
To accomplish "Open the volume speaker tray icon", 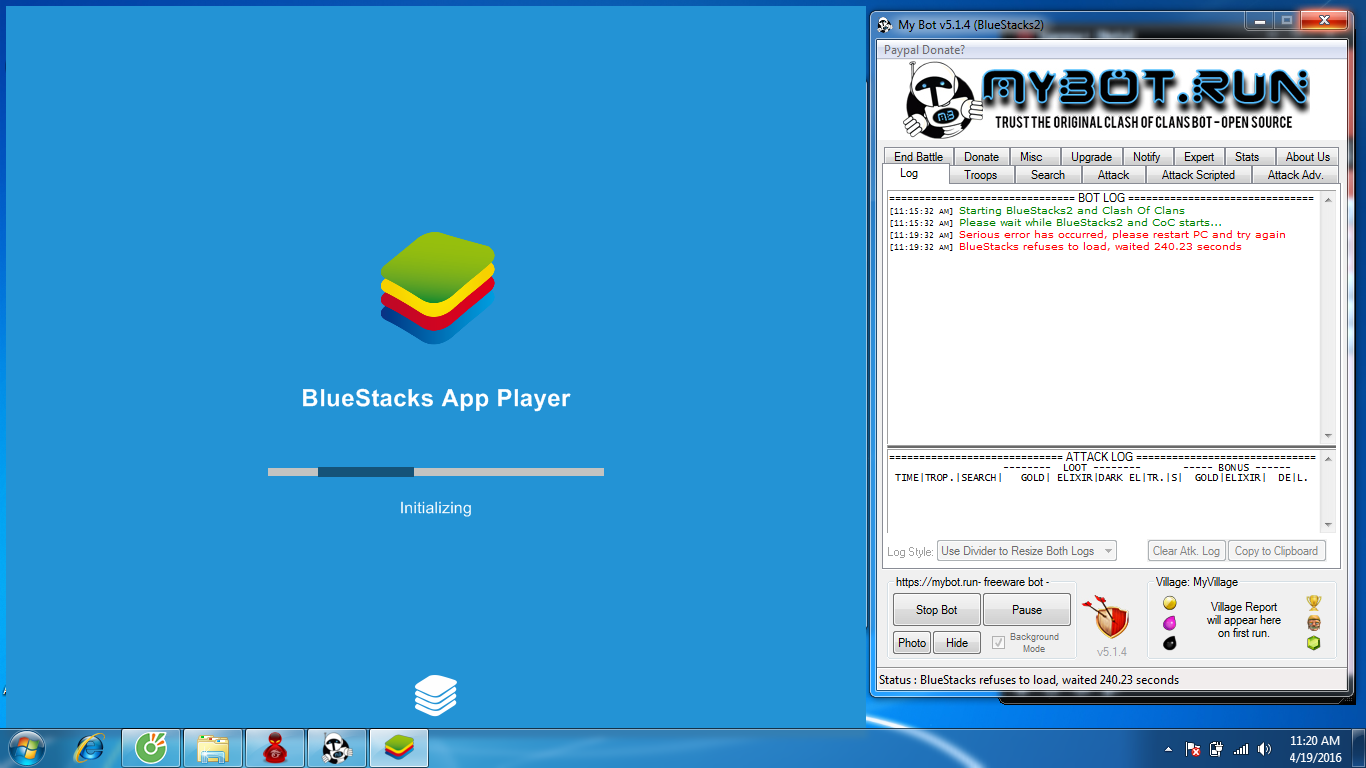I will point(1265,749).
